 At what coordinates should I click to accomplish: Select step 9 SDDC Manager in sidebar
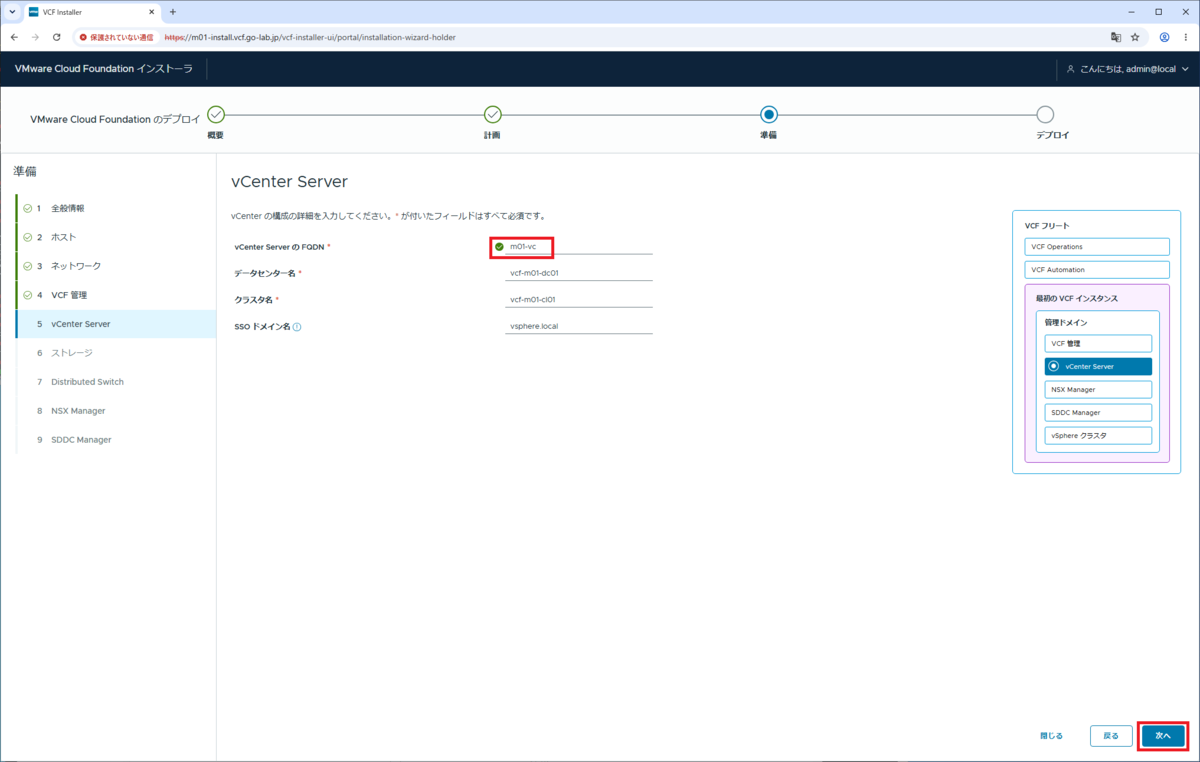click(x=115, y=440)
